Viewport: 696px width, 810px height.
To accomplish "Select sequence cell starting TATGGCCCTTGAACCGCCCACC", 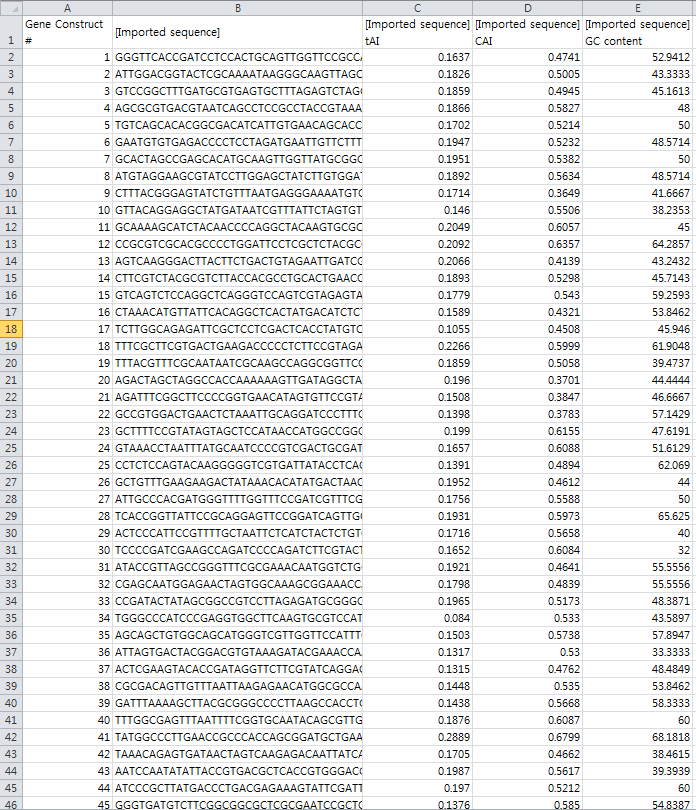I will [238, 737].
